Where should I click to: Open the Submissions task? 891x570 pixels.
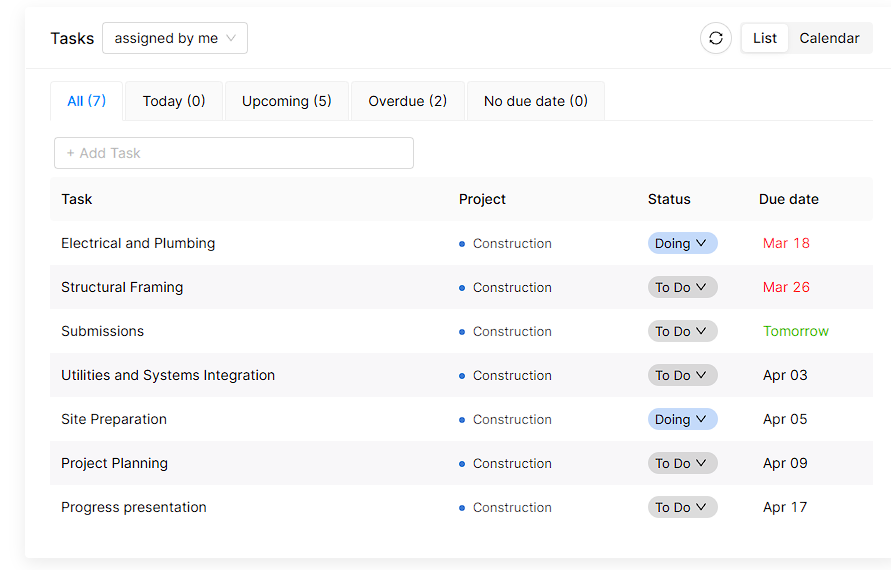[103, 331]
